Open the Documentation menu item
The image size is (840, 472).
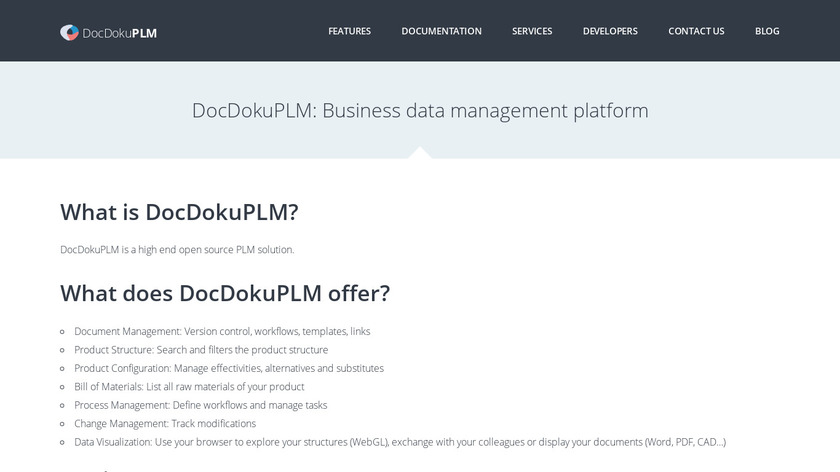[441, 31]
